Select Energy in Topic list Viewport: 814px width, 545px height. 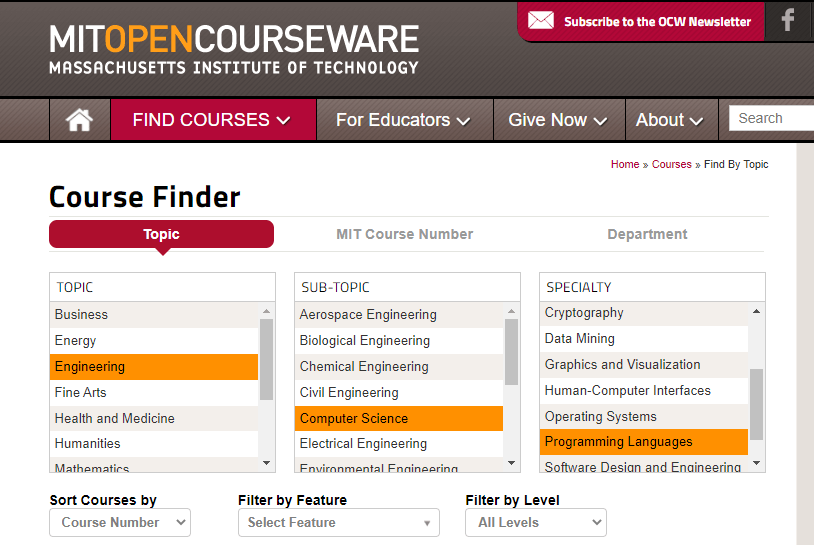154,340
